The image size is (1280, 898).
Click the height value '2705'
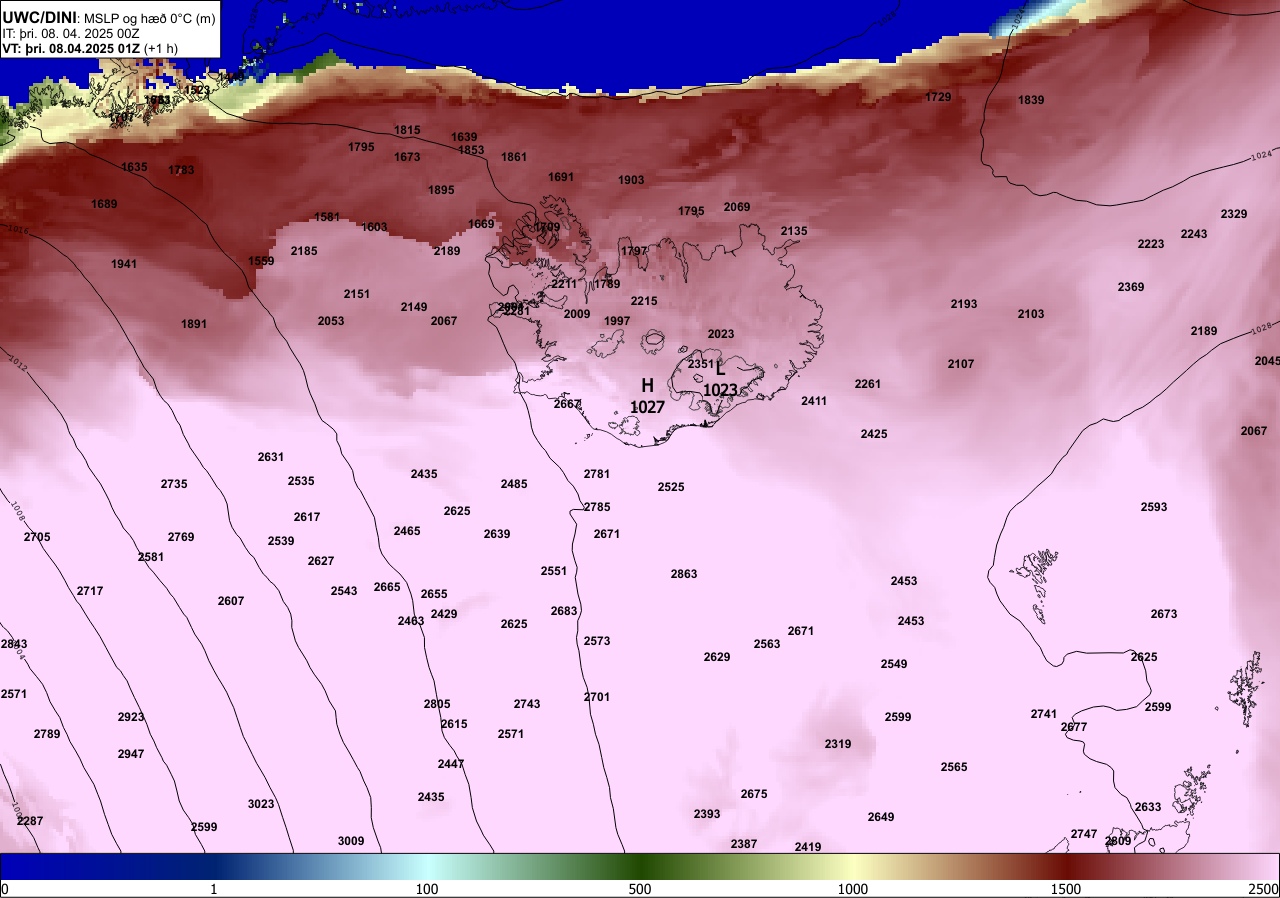[37, 537]
